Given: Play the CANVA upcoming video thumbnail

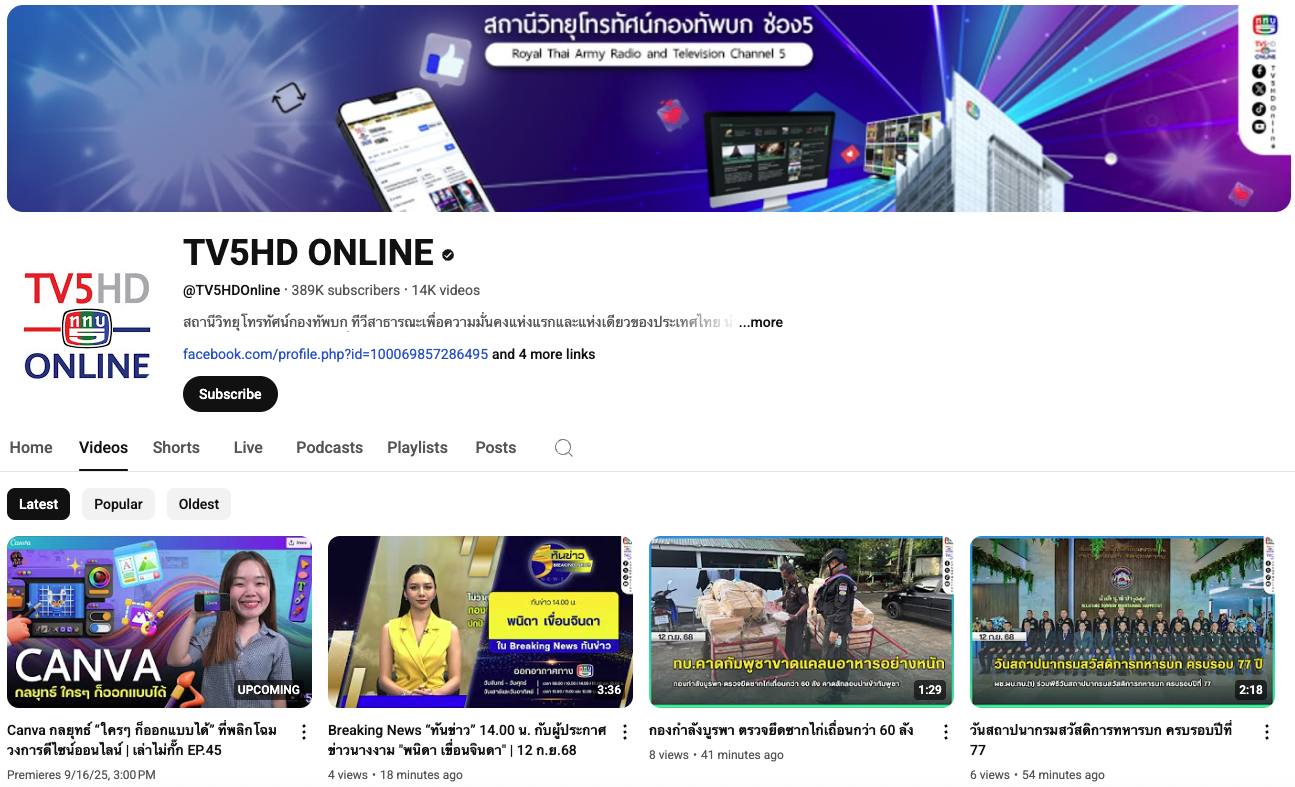Looking at the screenshot, I should tap(160, 622).
